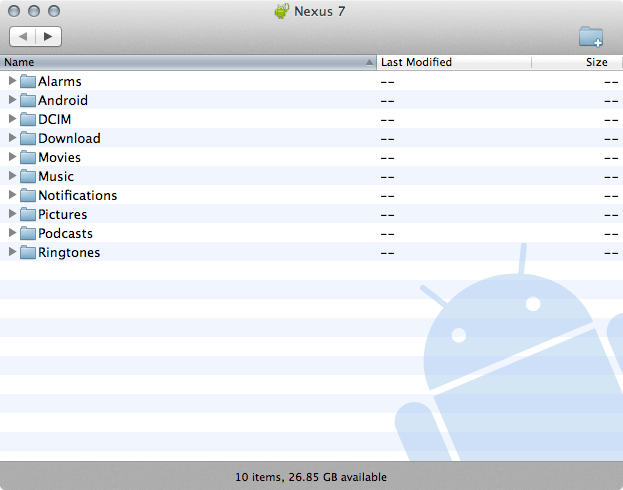Expand the Pictures folder disclosure triangle
The height and width of the screenshot is (490, 623).
pos(12,214)
